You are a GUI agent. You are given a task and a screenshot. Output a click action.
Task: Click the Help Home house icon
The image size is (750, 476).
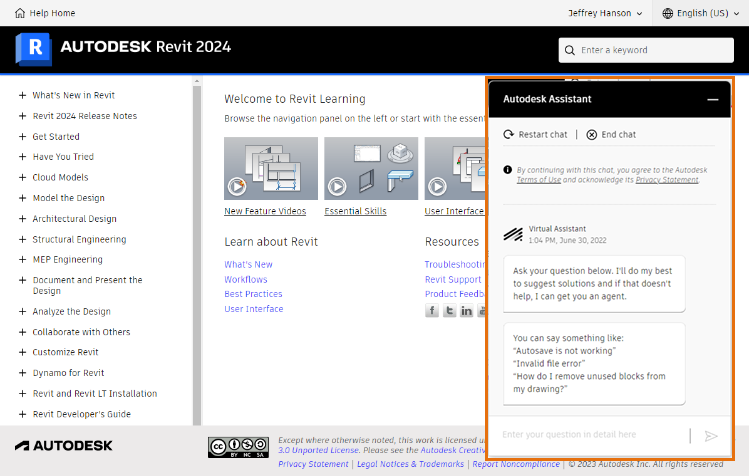[x=20, y=13]
